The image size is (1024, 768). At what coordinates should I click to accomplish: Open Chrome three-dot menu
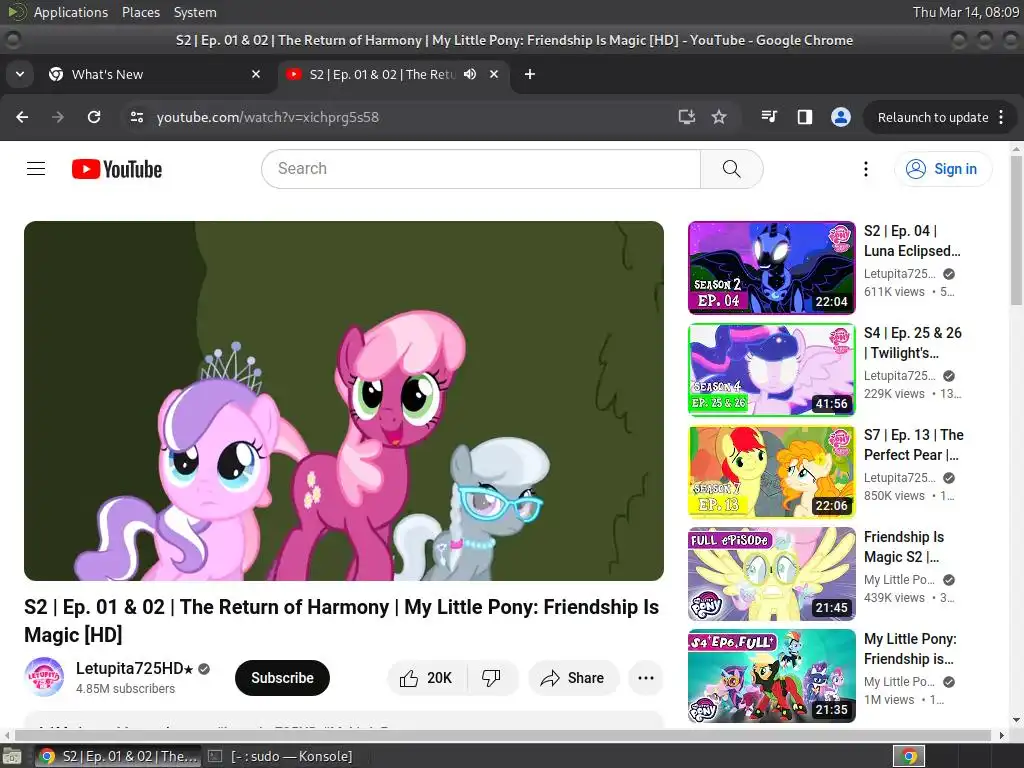coord(1001,117)
